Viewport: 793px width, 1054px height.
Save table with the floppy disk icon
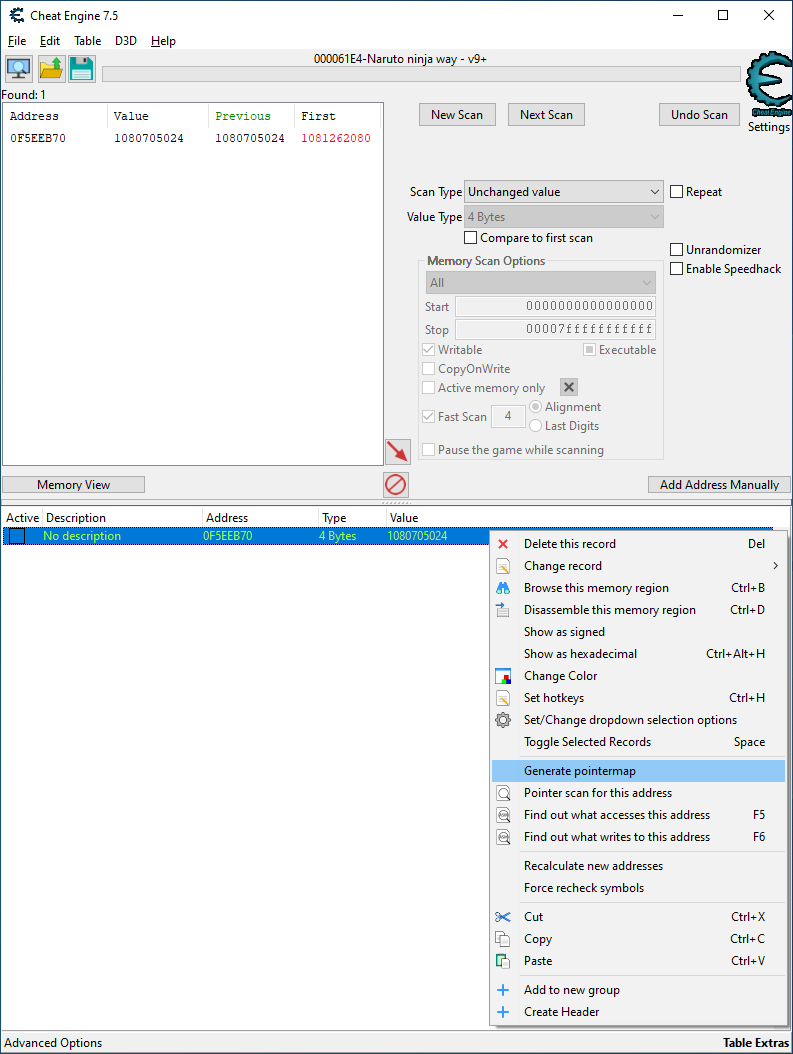[82, 69]
